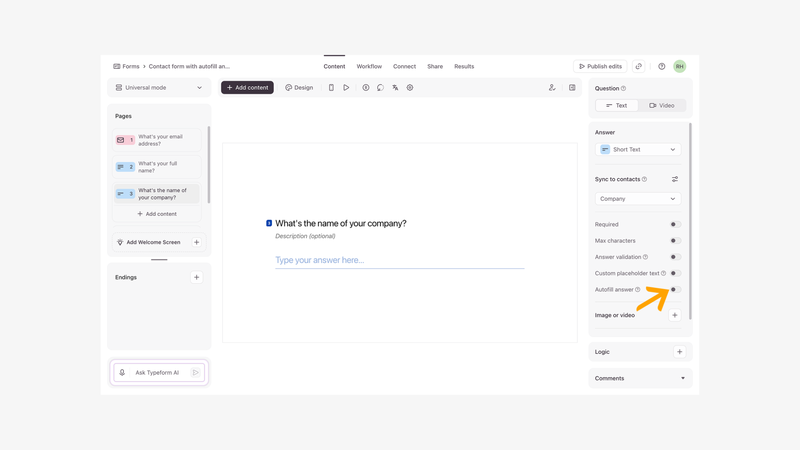This screenshot has height=450, width=800.
Task: Open the refresh/restore icon in toolbar
Action: click(380, 88)
